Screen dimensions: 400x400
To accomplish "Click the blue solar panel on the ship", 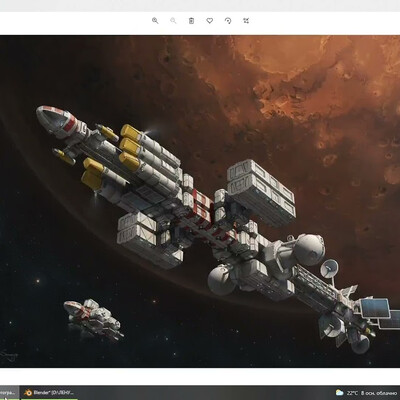I will pyautogui.click(x=375, y=308).
